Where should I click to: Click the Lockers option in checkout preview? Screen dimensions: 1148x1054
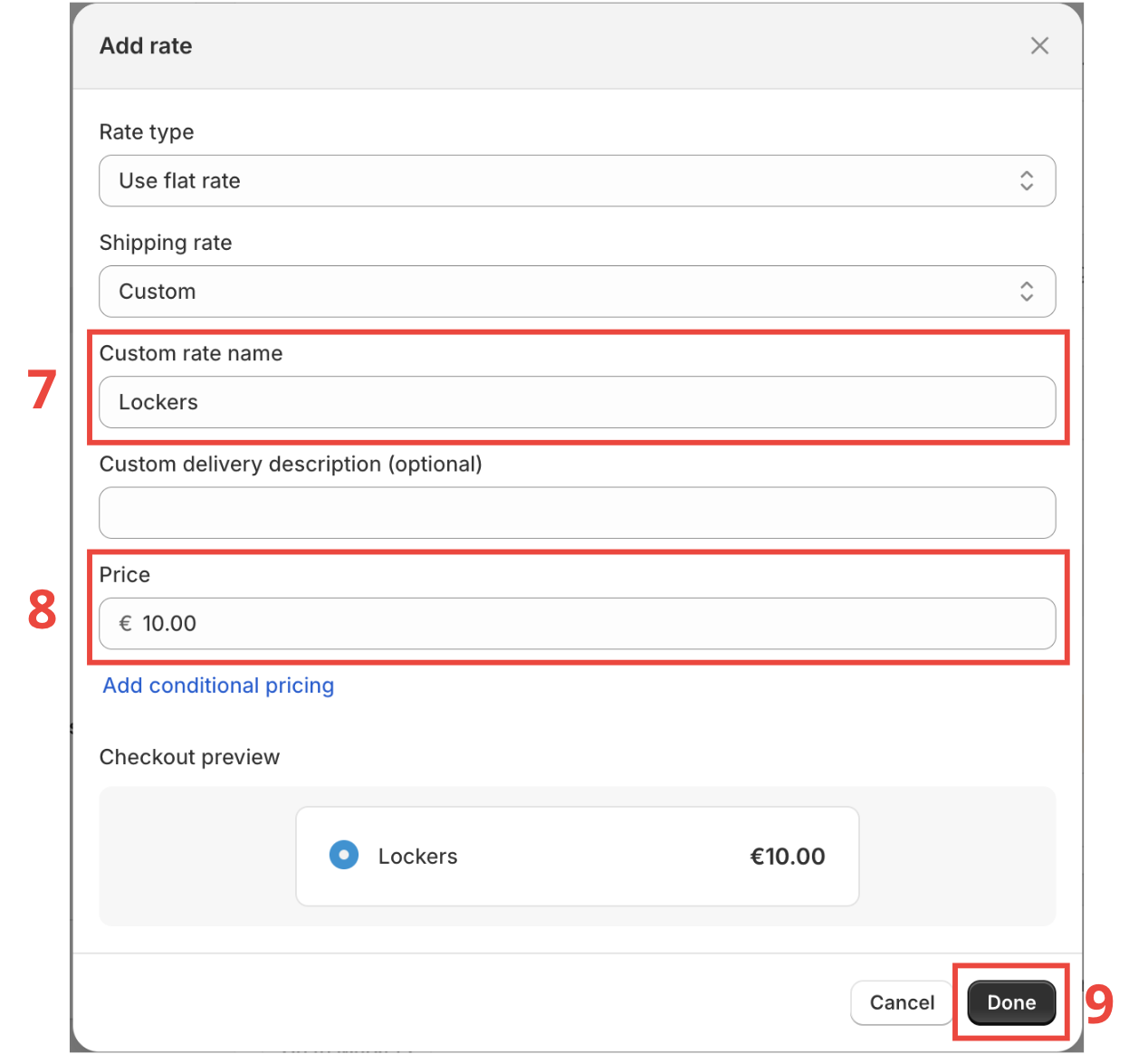coord(417,855)
